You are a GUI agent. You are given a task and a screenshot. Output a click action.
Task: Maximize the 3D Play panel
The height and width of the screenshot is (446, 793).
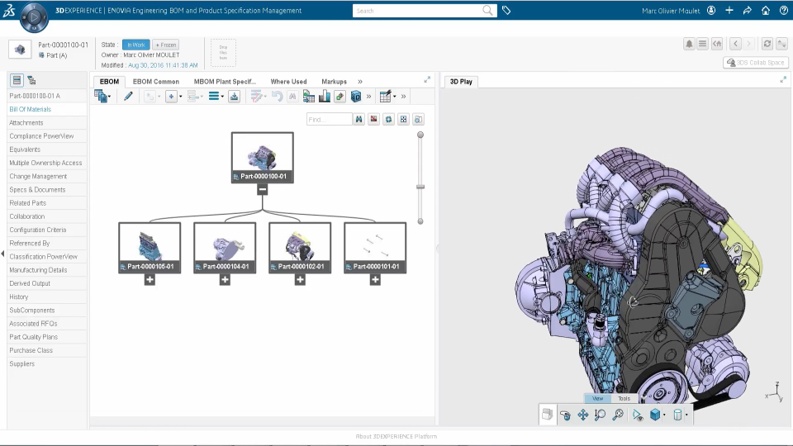point(783,80)
